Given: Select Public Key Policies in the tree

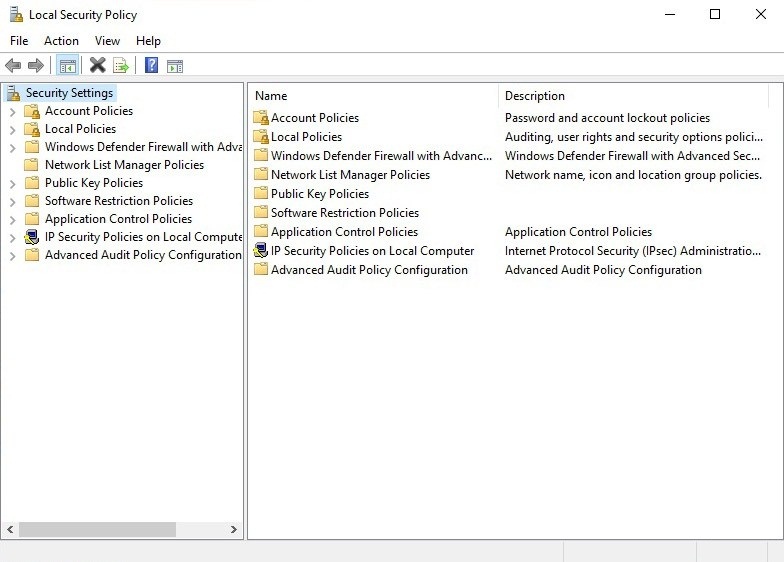Looking at the screenshot, I should point(94,183).
